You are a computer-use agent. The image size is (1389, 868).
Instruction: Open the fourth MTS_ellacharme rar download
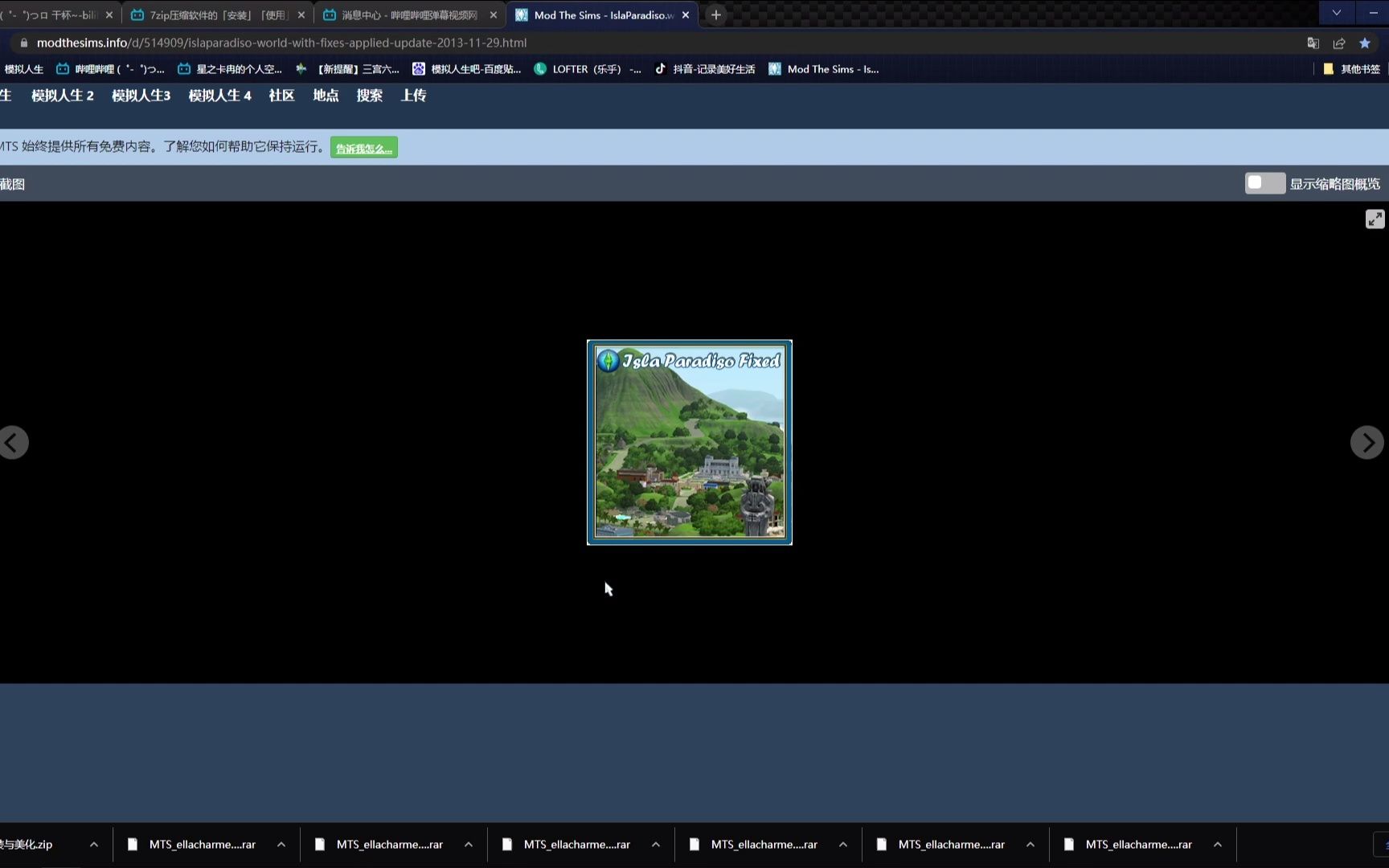754,845
